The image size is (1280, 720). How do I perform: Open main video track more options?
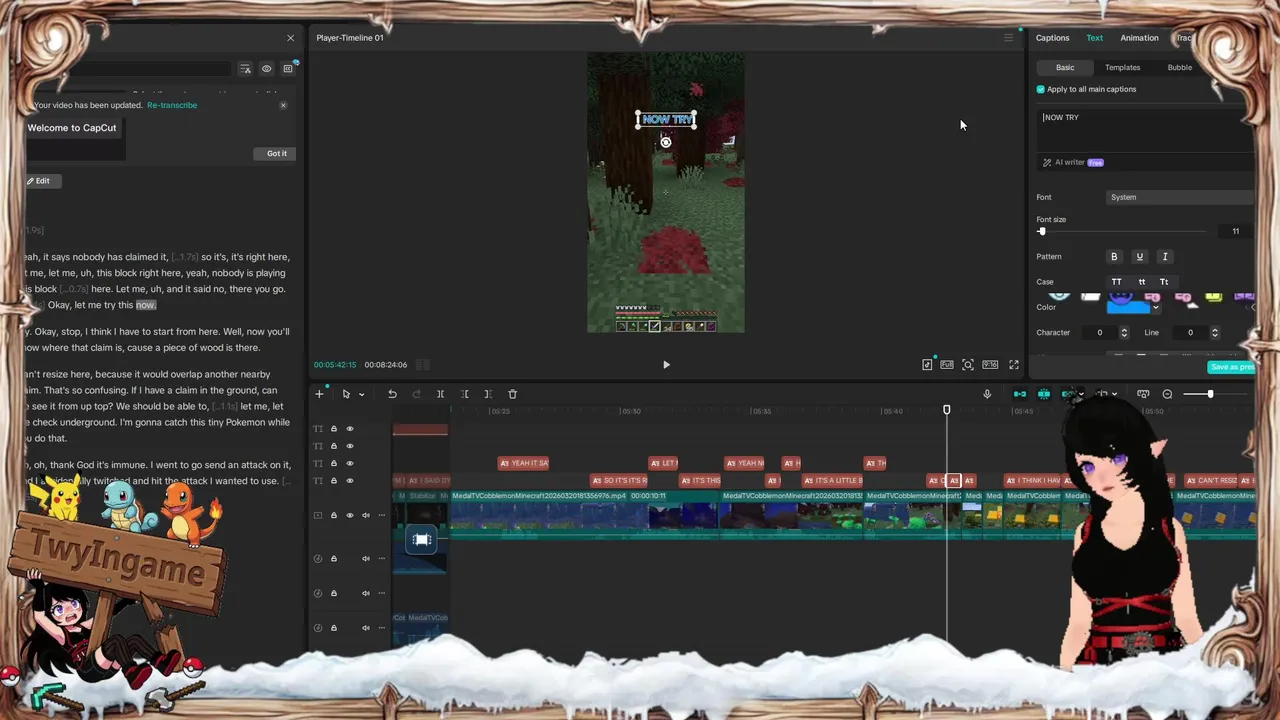coord(381,515)
